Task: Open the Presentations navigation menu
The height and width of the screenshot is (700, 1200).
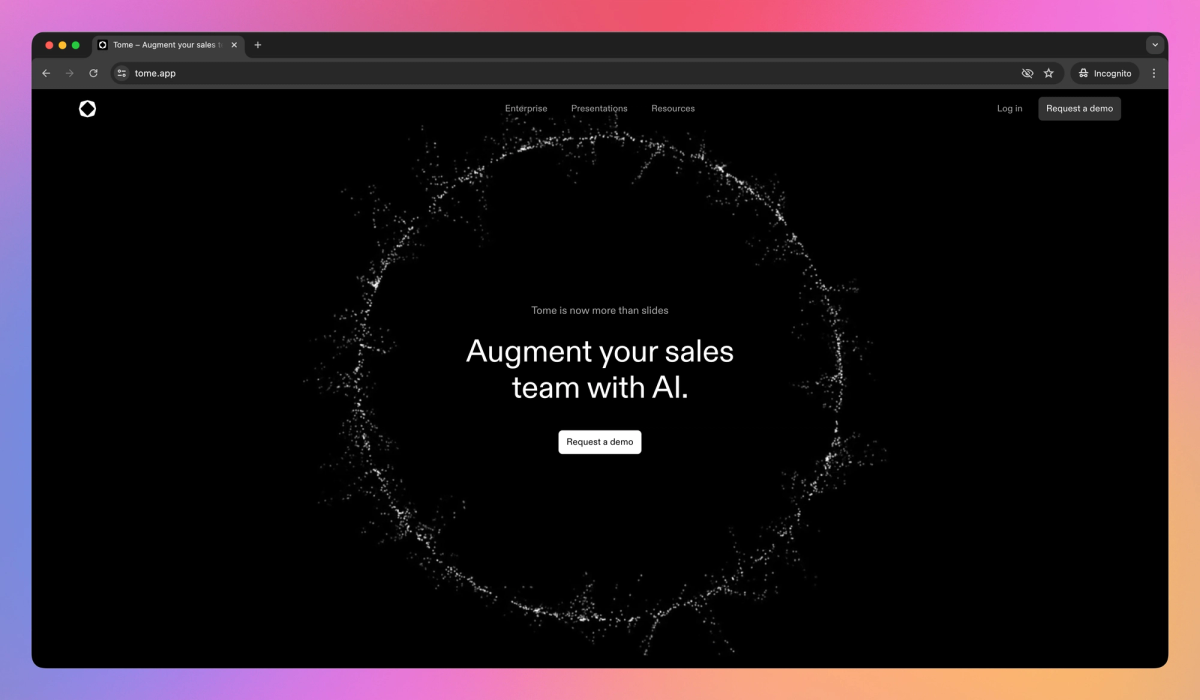Action: point(599,109)
